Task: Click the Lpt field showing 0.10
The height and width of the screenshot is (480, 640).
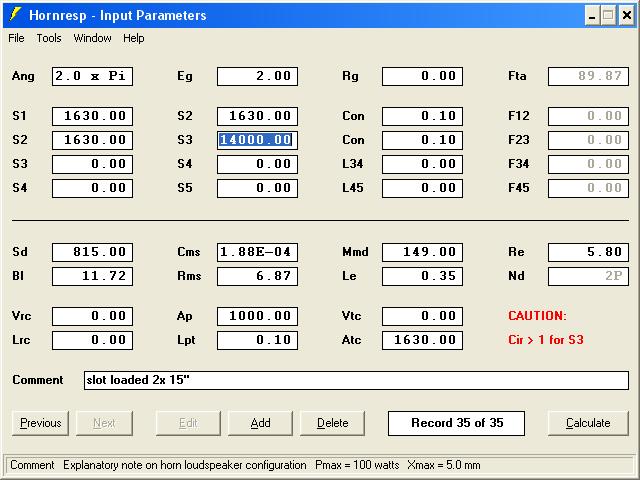Action: 258,340
